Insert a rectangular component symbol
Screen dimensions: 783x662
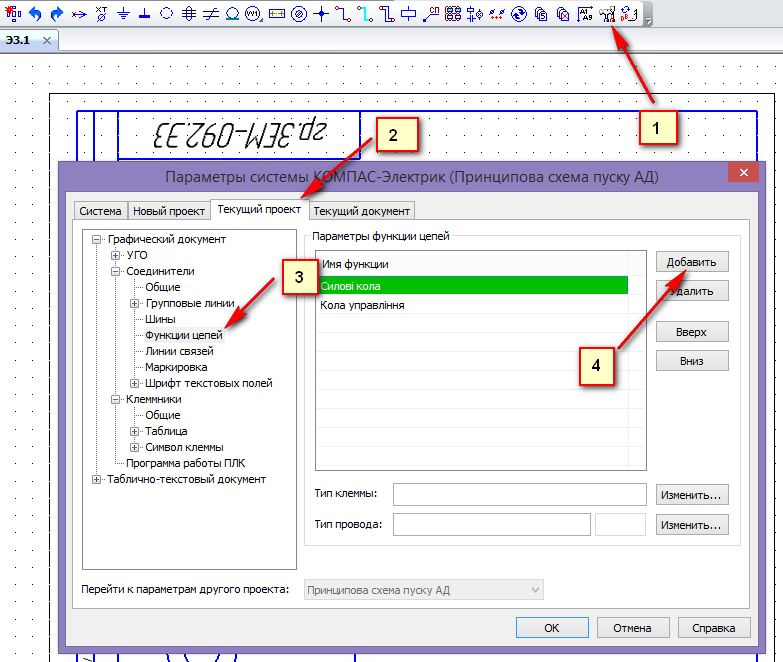(409, 13)
